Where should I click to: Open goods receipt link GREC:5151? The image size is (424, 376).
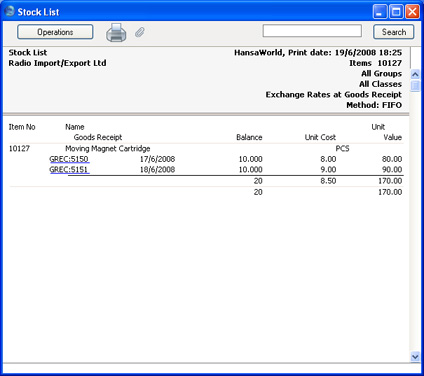69,170
